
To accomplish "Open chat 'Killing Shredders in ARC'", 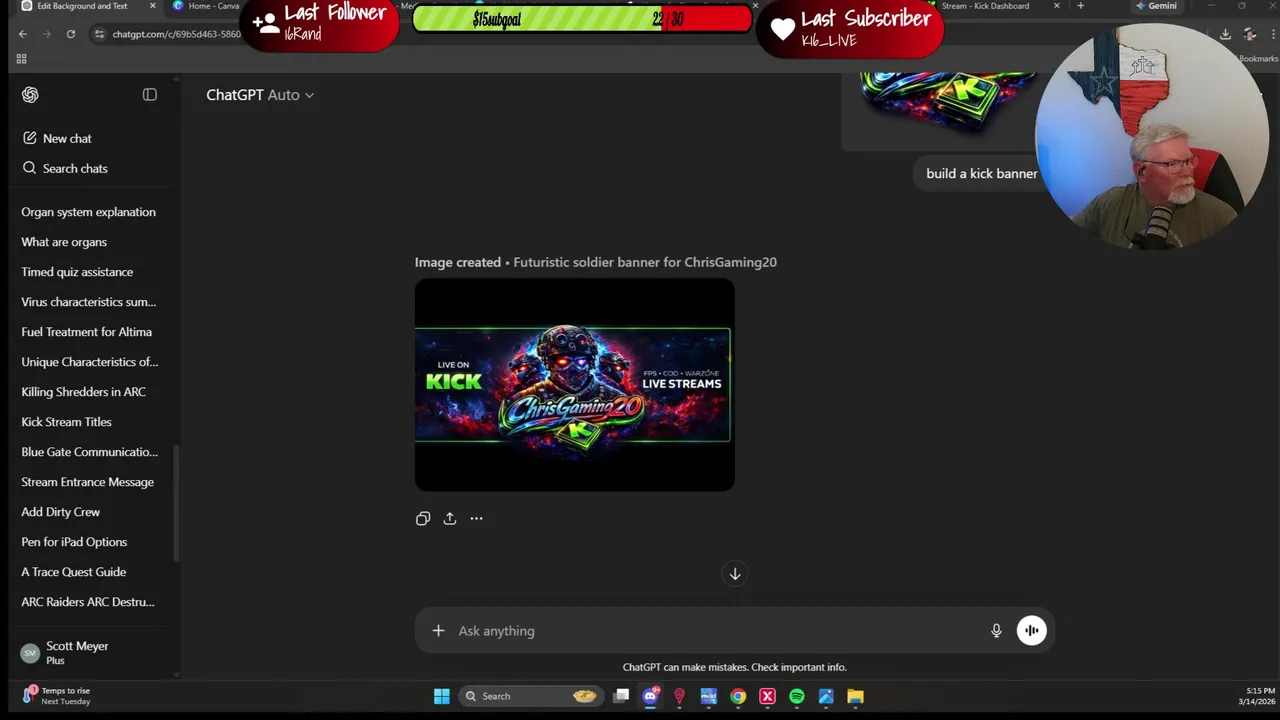I will pyautogui.click(x=83, y=392).
